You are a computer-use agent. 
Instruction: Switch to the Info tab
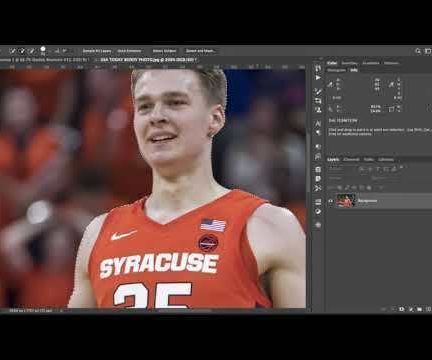pyautogui.click(x=353, y=70)
